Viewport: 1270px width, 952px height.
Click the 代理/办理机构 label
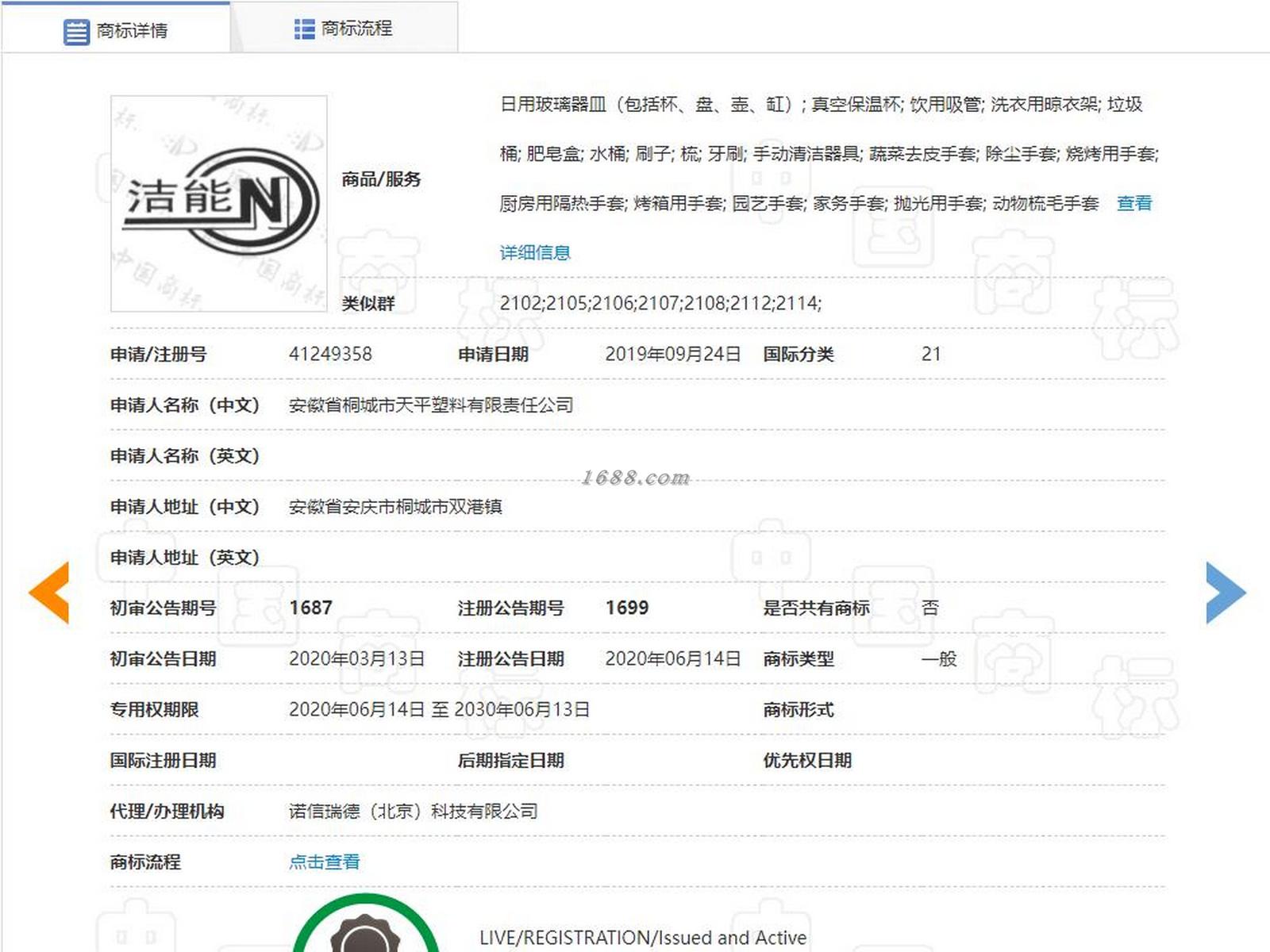167,811
